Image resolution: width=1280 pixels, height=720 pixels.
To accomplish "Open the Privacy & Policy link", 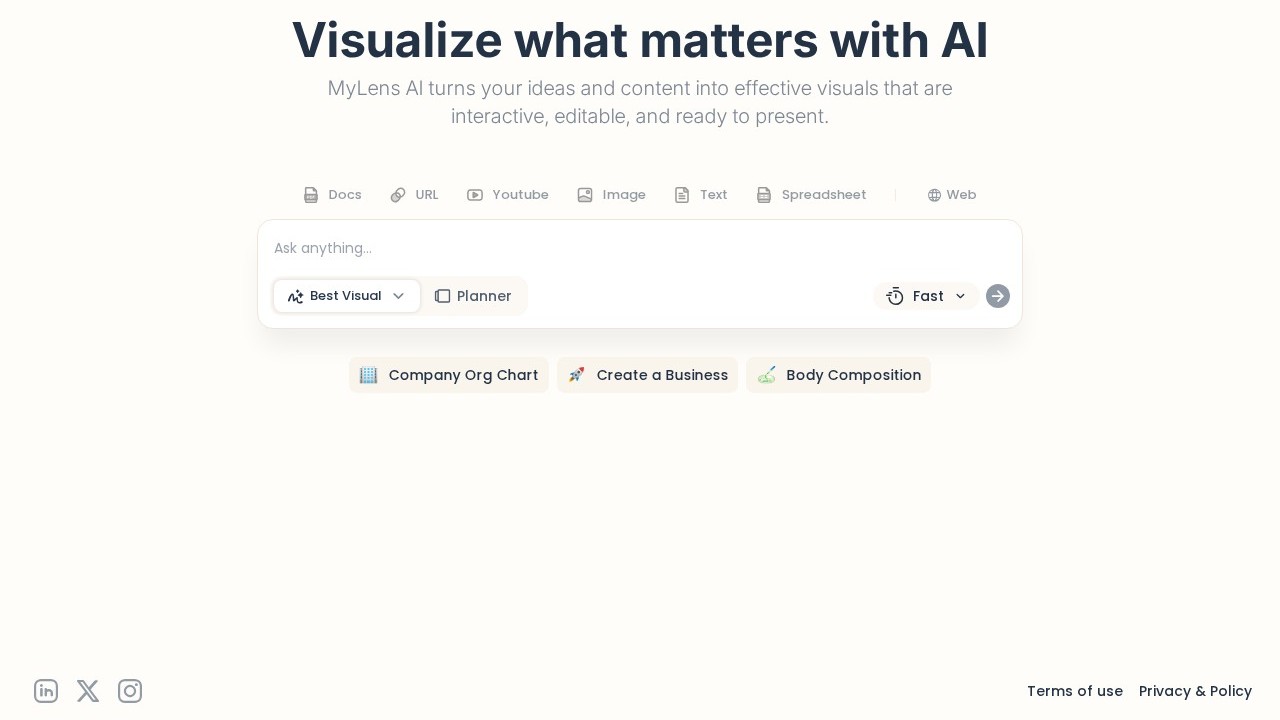I will 1195,691.
